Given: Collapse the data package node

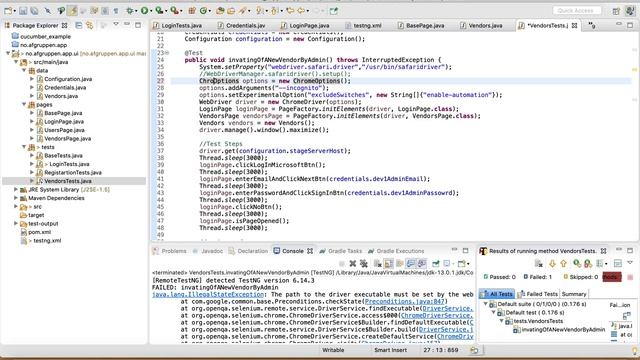Looking at the screenshot, I should tap(24, 71).
